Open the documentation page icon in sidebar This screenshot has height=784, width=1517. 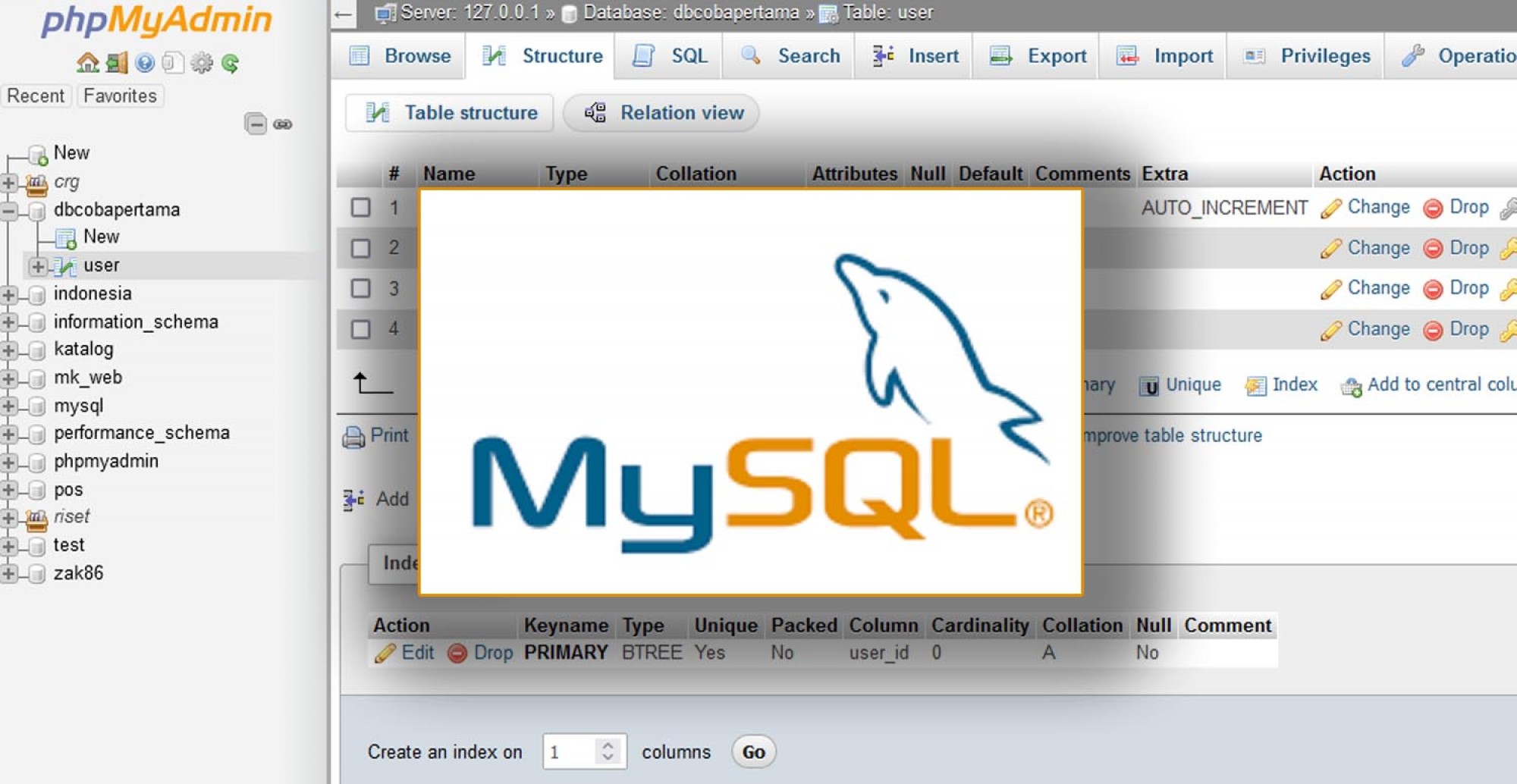(173, 63)
